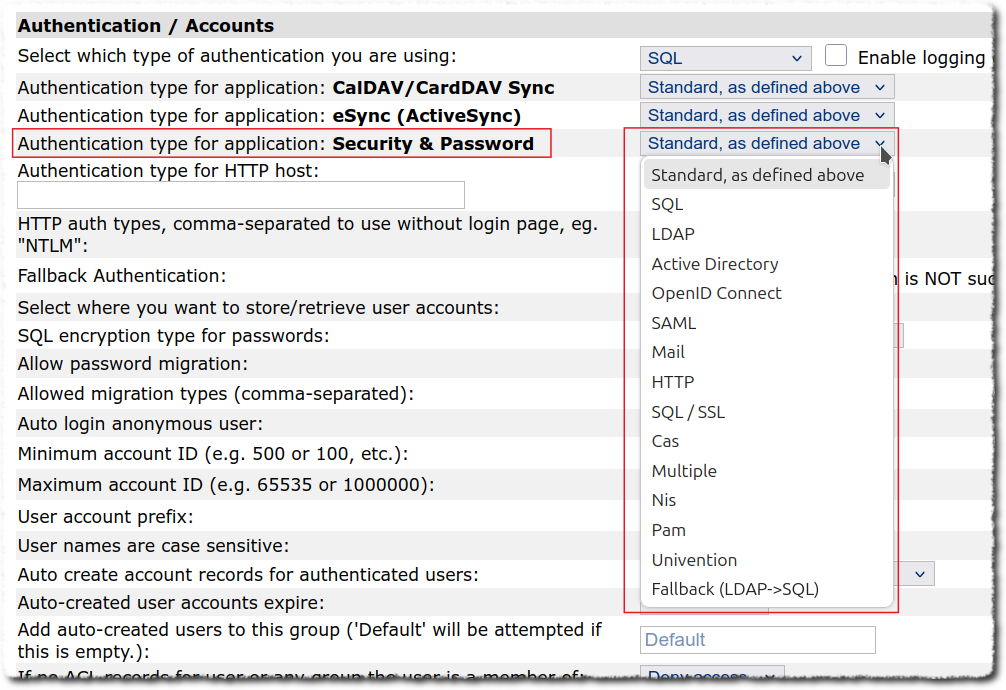Expand eSync (ActiveSync) authentication dropdown

(x=766, y=116)
